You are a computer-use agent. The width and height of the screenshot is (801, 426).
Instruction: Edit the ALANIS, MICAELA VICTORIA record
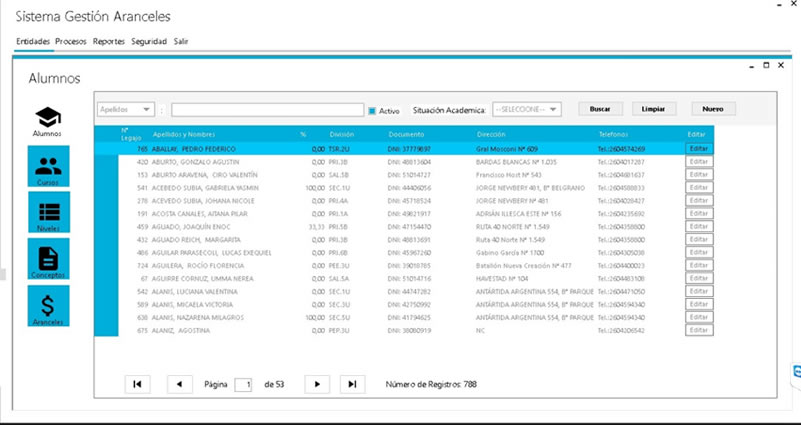tap(699, 304)
